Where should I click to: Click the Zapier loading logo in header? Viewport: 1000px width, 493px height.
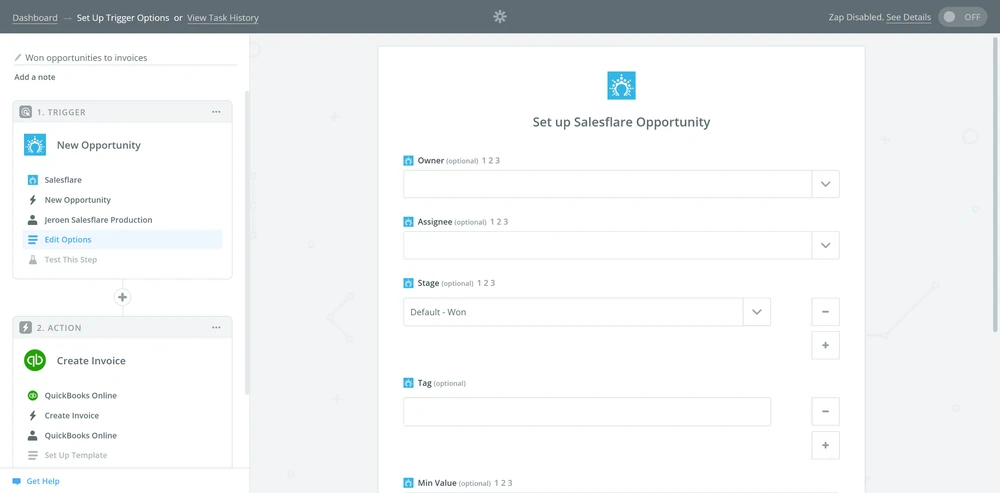pyautogui.click(x=500, y=17)
